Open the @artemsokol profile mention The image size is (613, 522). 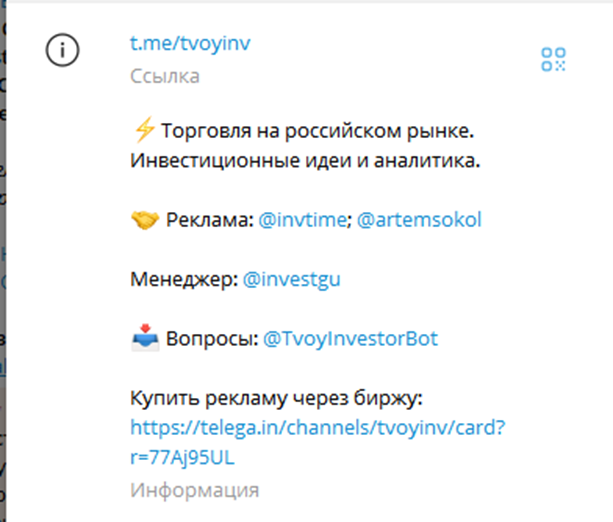point(419,220)
